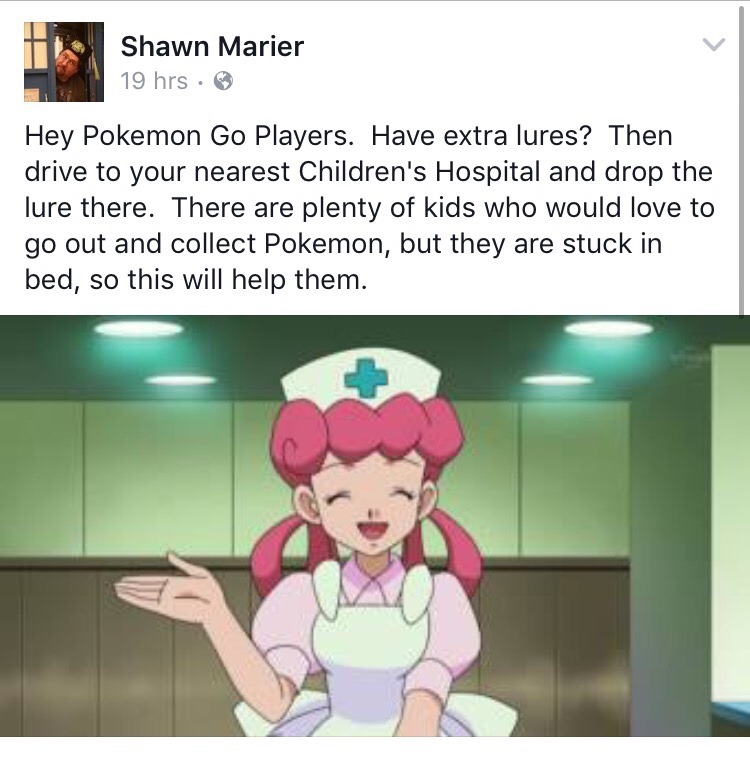750x760 pixels.
Task: Click the top-right ceiling light in image
Action: click(x=608, y=329)
